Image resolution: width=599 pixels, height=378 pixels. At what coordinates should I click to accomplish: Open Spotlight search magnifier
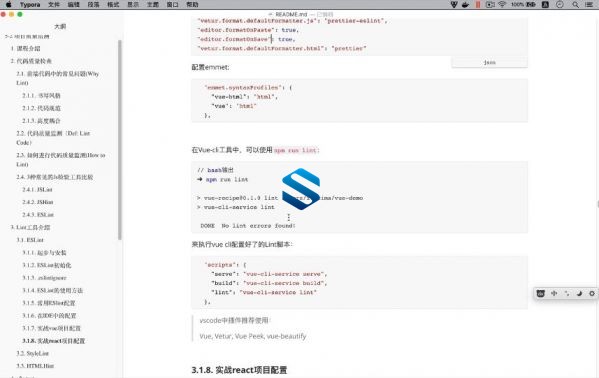point(575,5)
